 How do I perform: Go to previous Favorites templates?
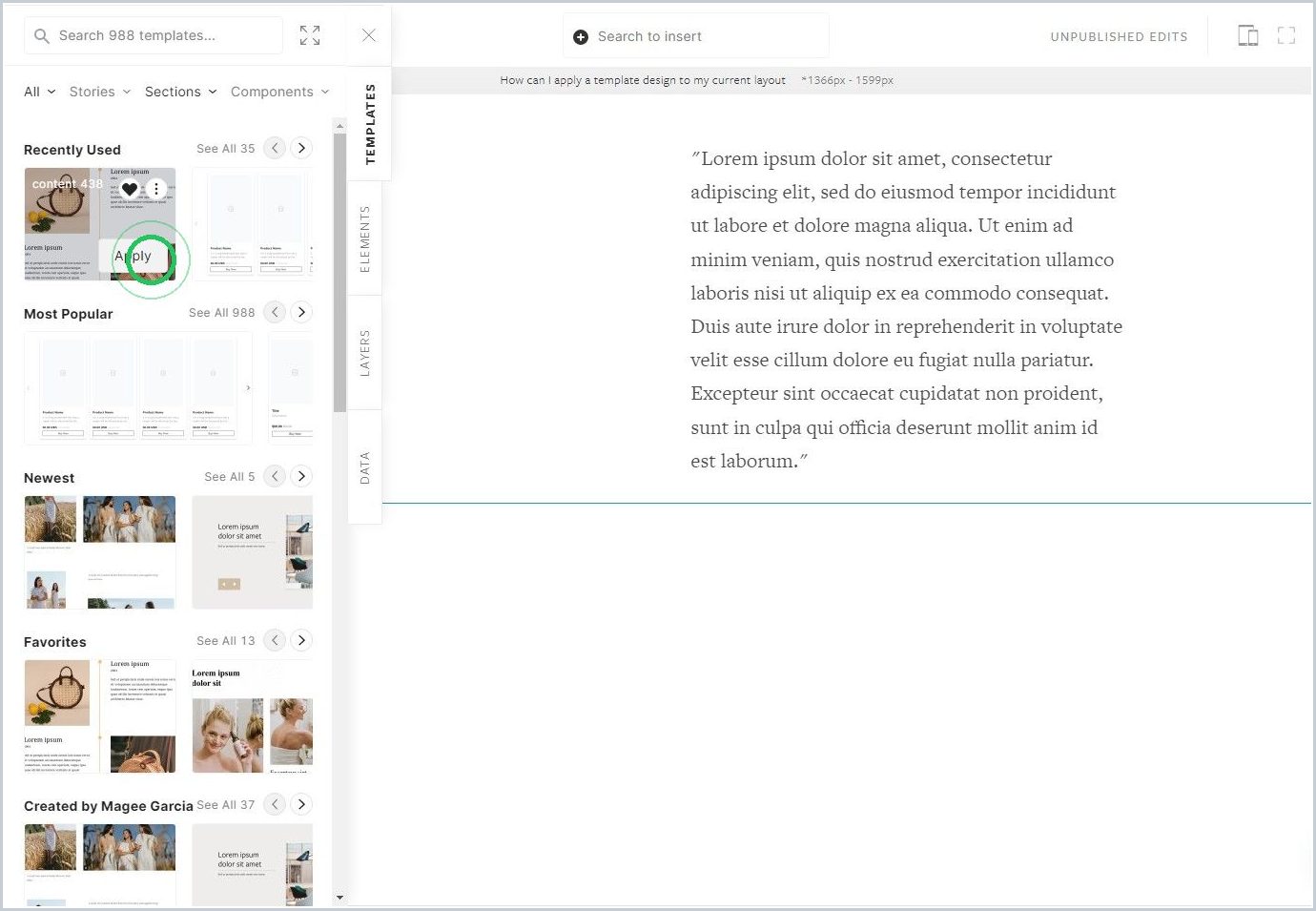(275, 640)
